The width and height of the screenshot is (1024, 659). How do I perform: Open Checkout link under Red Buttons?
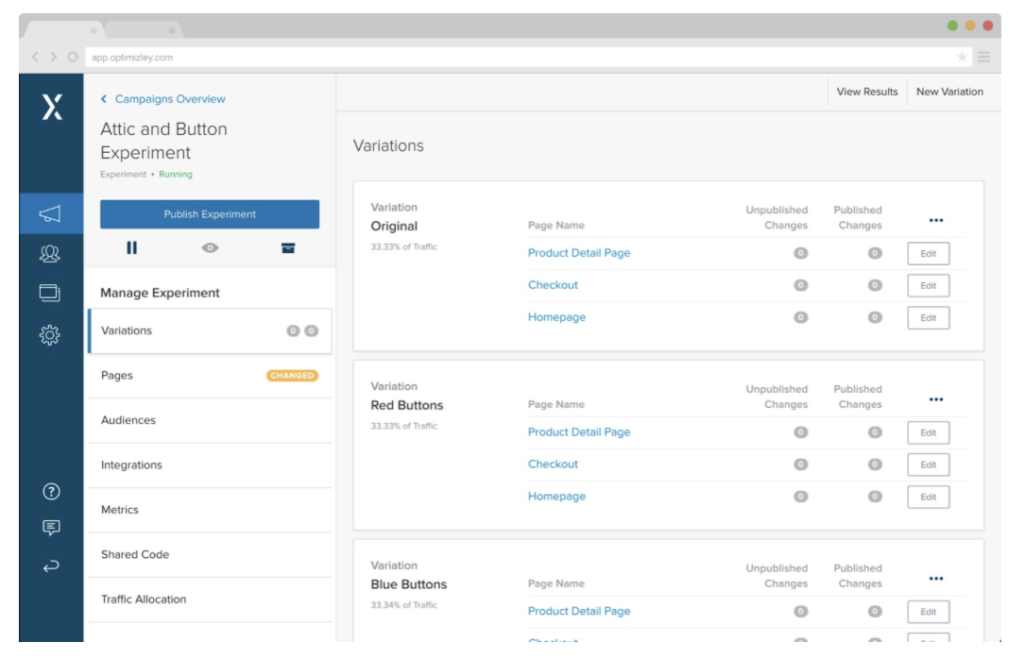coord(552,464)
